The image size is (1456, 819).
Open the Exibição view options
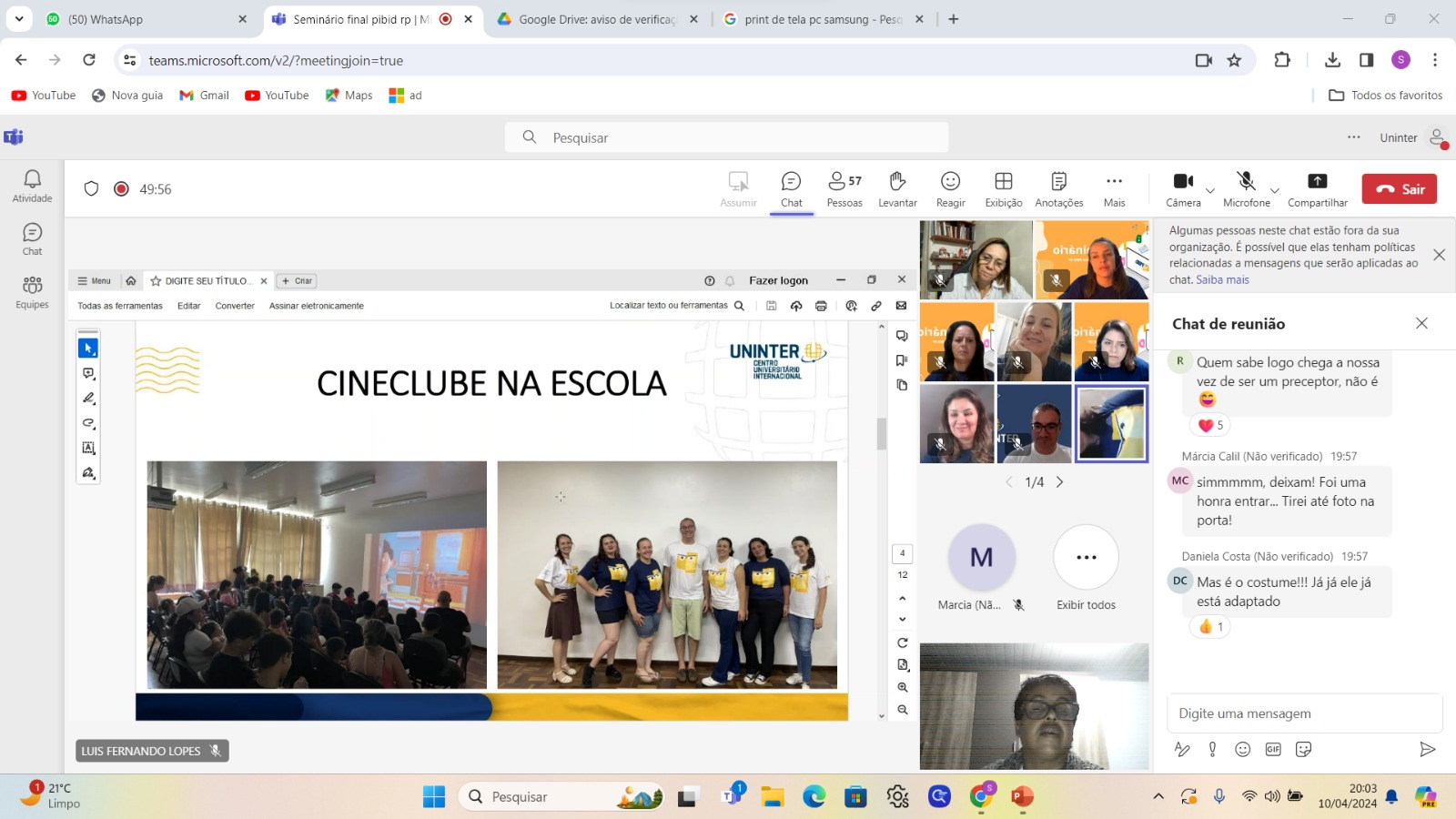click(x=1003, y=189)
